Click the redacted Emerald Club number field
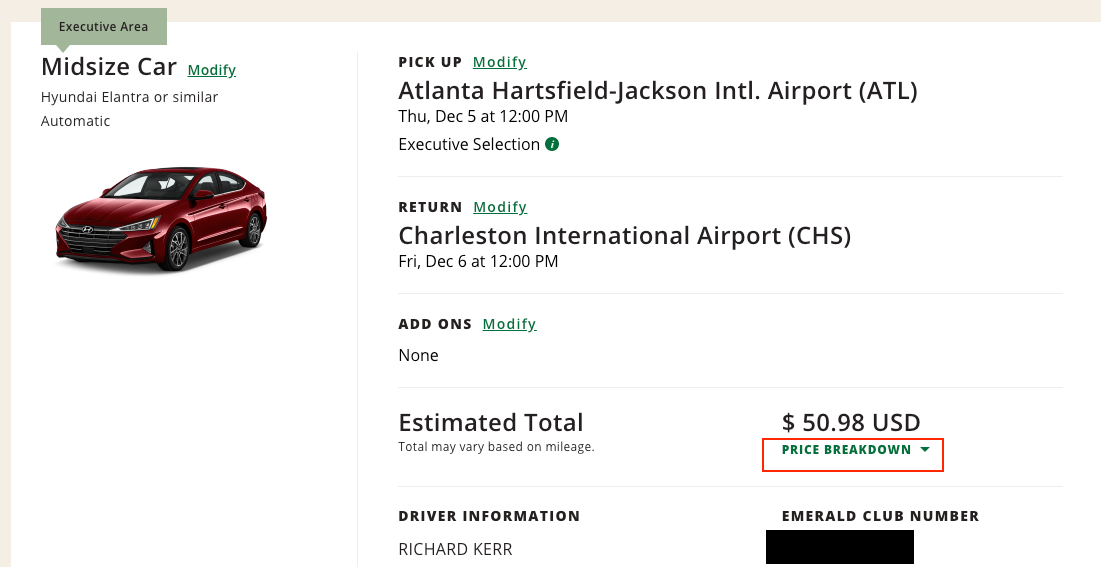Screen dimensions: 1101x567 tap(839, 547)
